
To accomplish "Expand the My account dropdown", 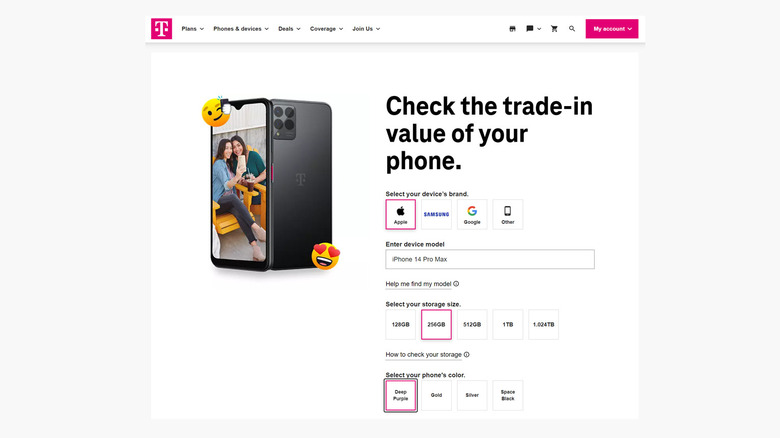I will coord(611,29).
